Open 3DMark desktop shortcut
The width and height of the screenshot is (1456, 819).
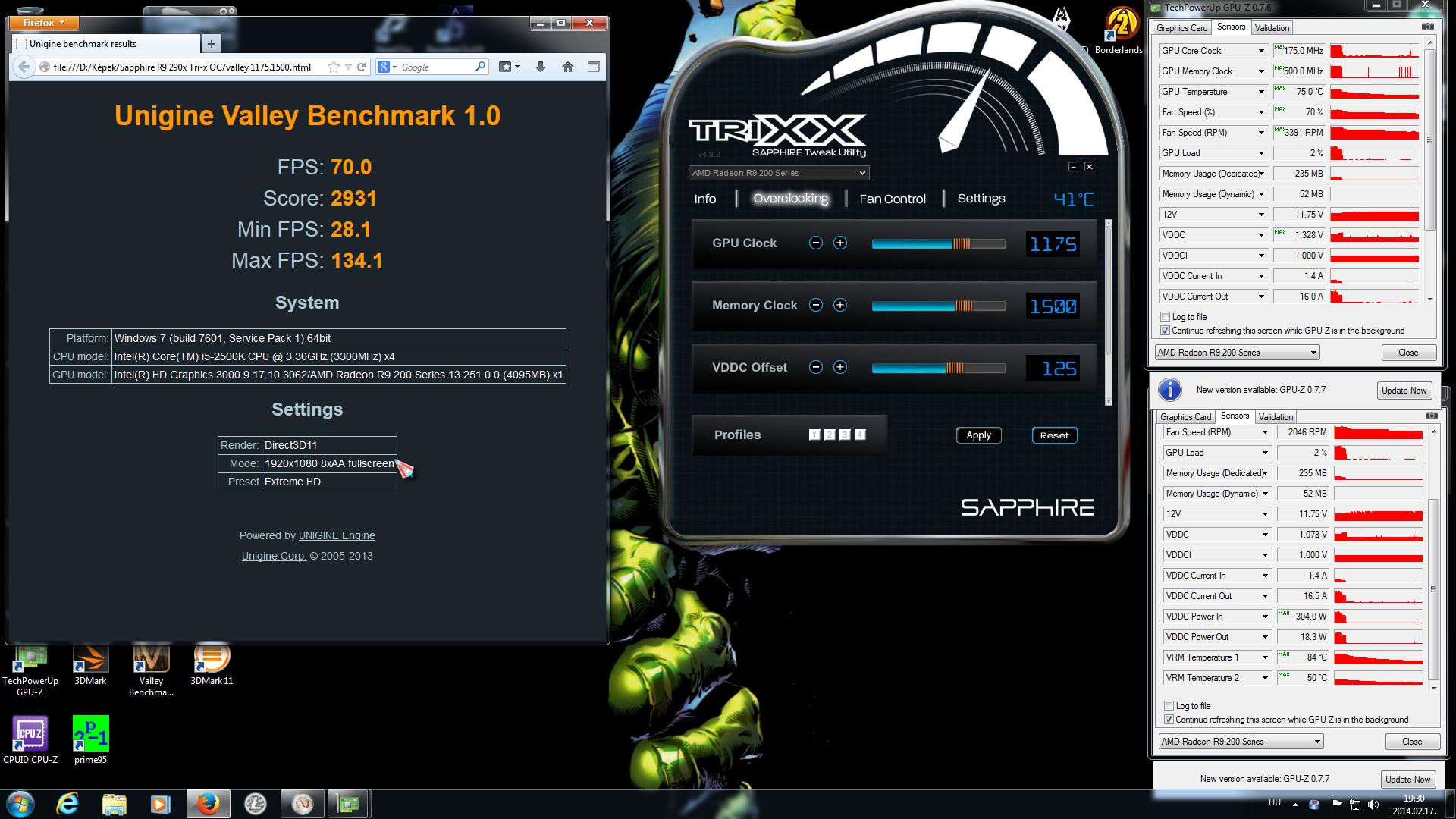[90, 666]
